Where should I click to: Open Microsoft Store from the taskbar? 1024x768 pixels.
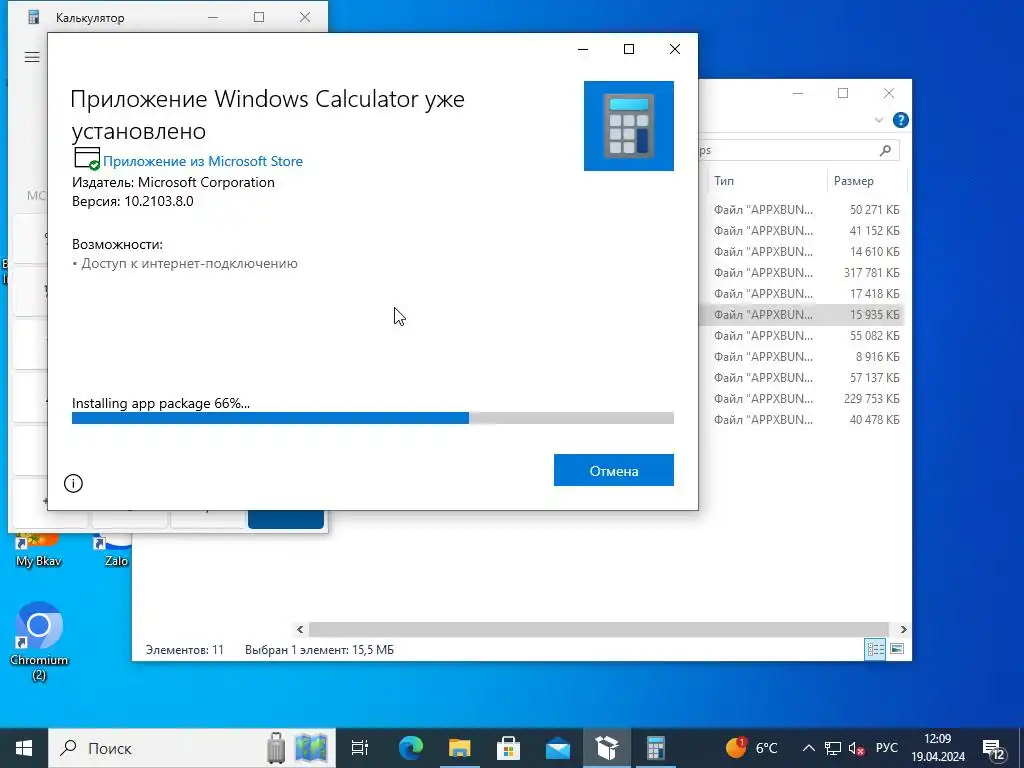pyautogui.click(x=509, y=748)
